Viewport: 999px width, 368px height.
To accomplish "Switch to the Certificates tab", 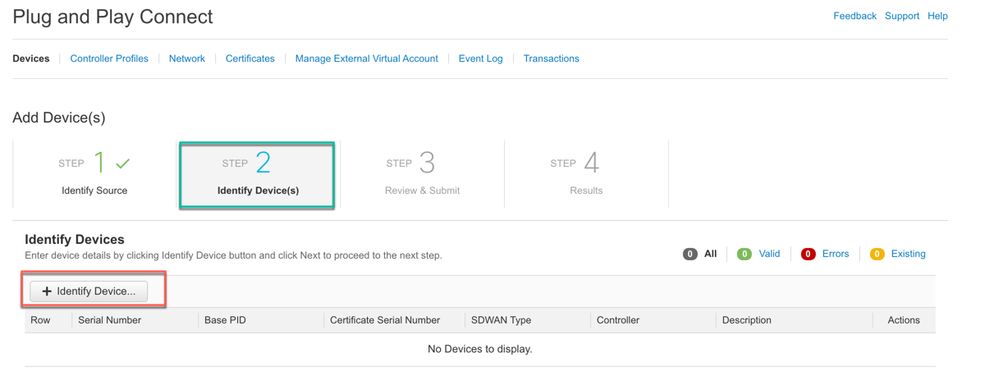I will click(x=250, y=59).
